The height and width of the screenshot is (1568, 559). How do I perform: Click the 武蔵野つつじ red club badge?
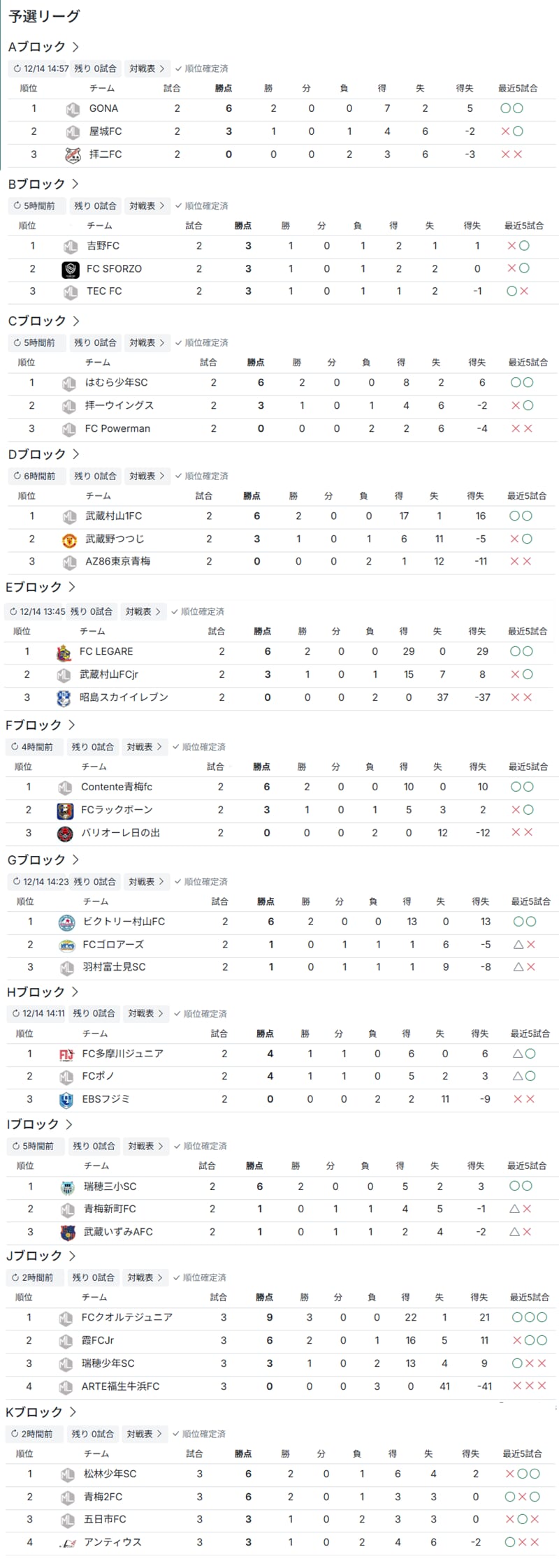[69, 539]
